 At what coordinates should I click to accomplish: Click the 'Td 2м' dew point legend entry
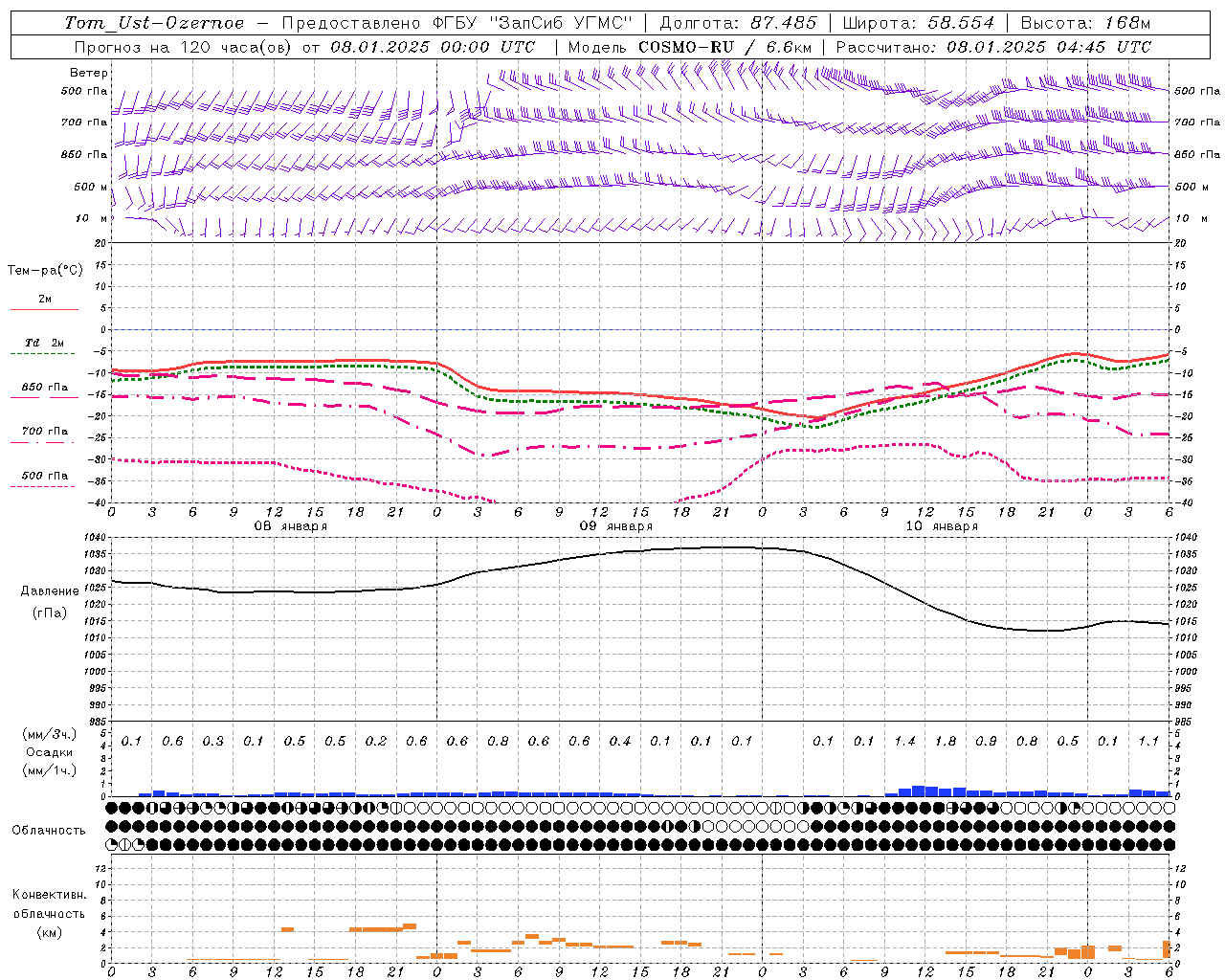pos(45,343)
